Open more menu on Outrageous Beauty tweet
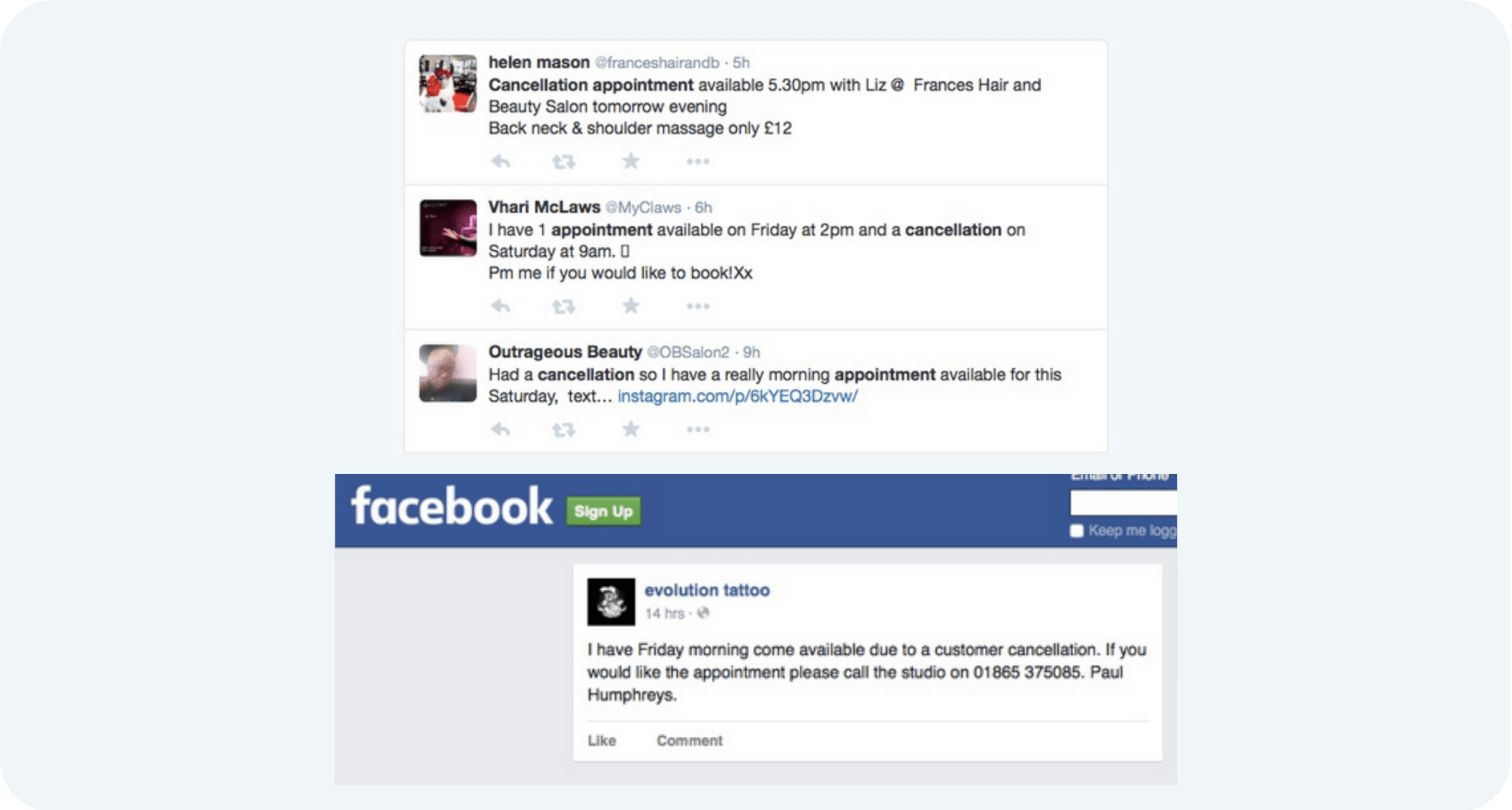1512x810 pixels. coord(698,429)
